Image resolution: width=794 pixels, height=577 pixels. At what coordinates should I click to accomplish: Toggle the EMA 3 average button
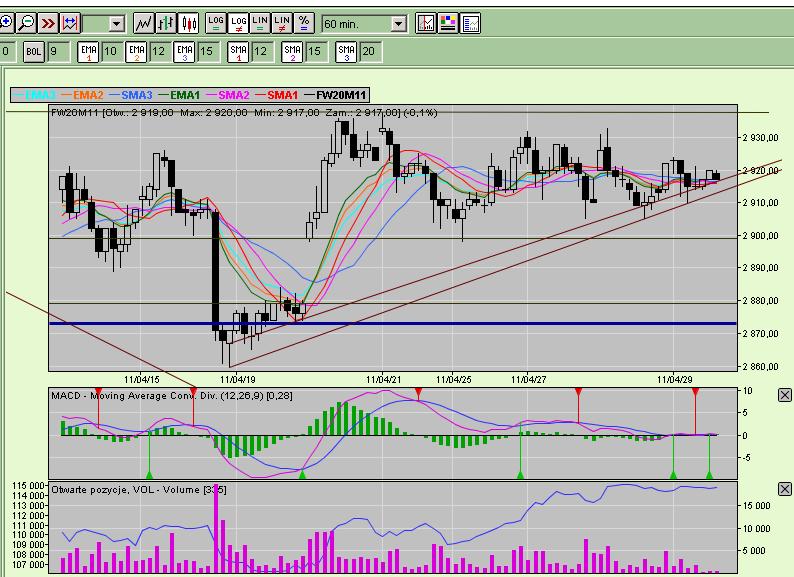point(184,51)
